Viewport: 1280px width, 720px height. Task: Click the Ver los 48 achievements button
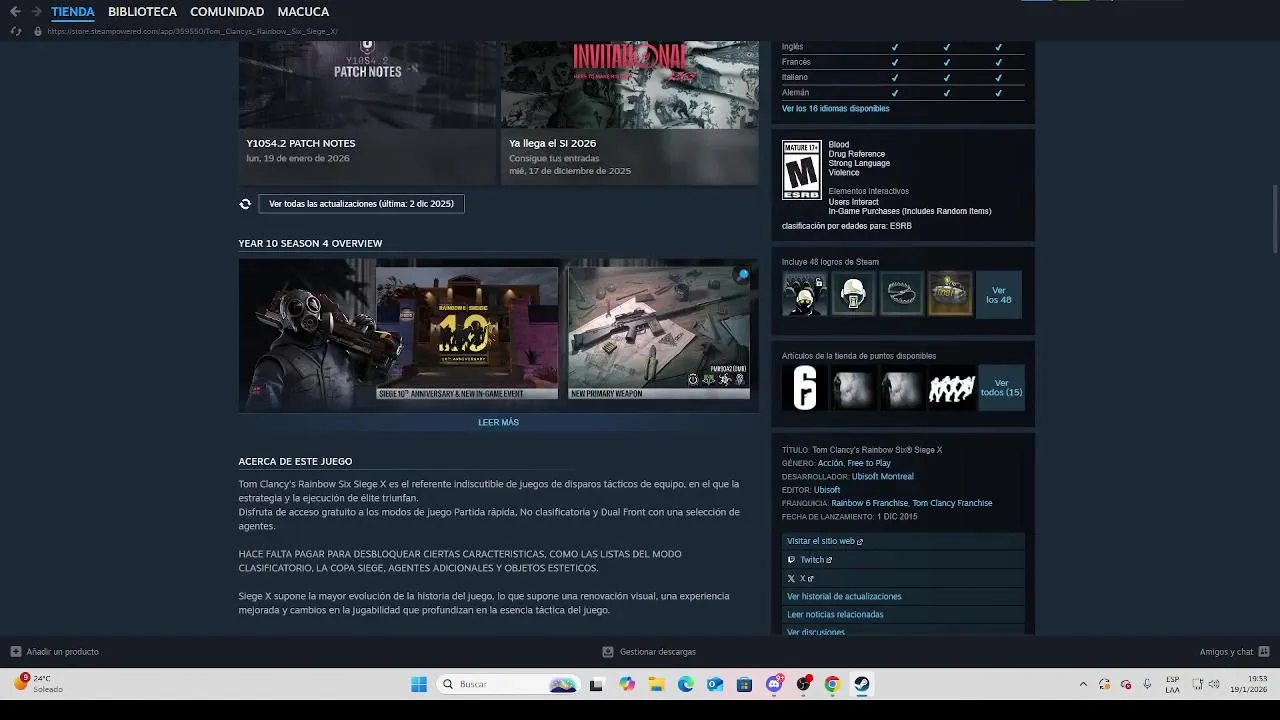tap(998, 294)
